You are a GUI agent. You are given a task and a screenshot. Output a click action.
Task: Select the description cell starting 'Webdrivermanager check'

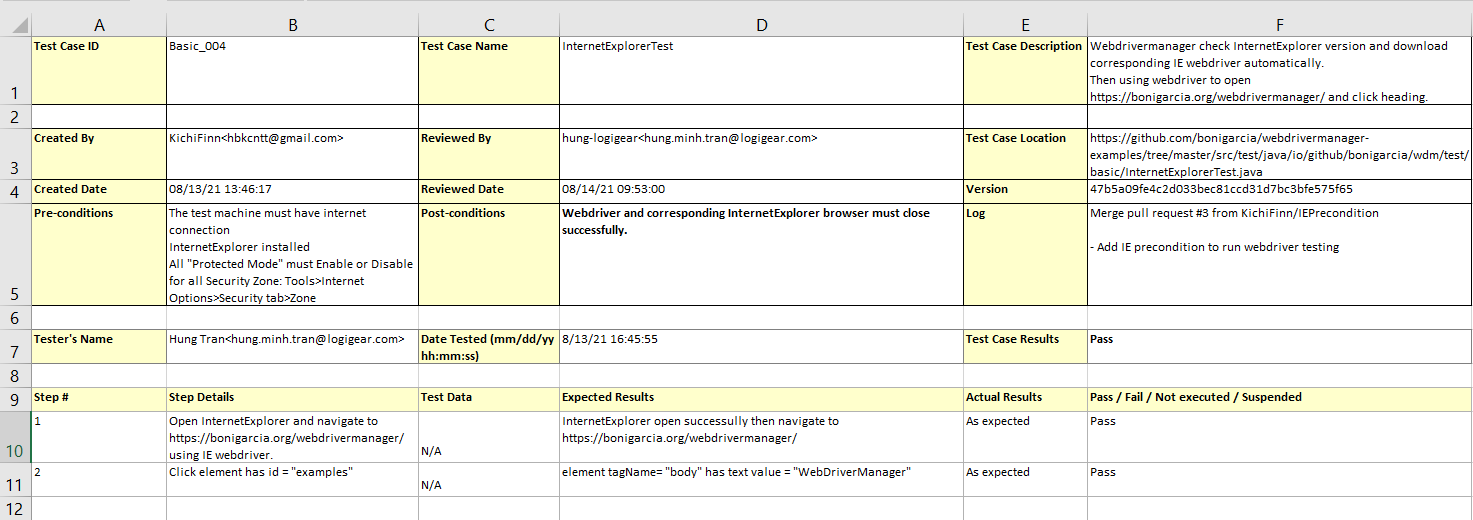click(x=1279, y=71)
